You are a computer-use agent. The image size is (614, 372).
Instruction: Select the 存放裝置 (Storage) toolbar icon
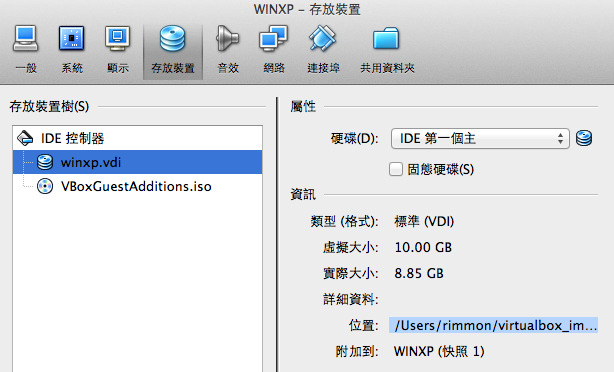173,38
